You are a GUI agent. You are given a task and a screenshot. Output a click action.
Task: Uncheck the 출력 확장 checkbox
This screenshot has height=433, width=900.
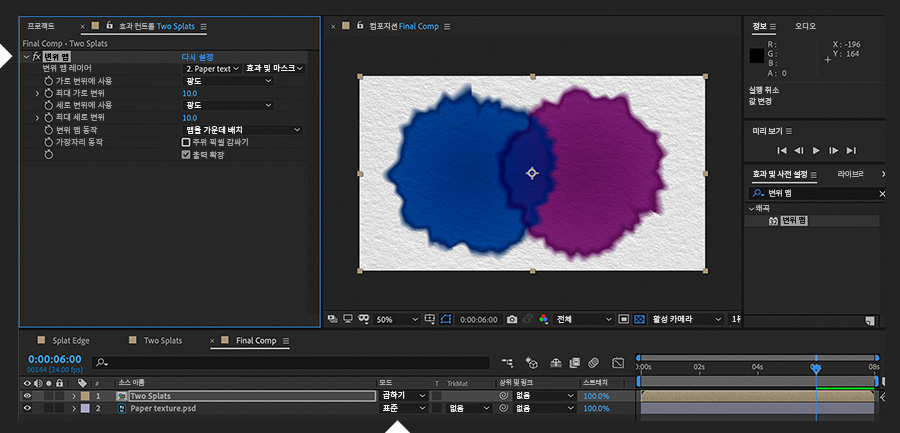186,155
